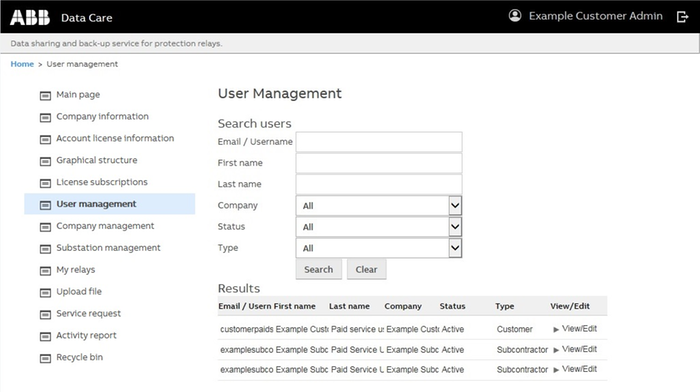Open Activity report from sidebar
The width and height of the screenshot is (700, 392).
click(x=86, y=335)
